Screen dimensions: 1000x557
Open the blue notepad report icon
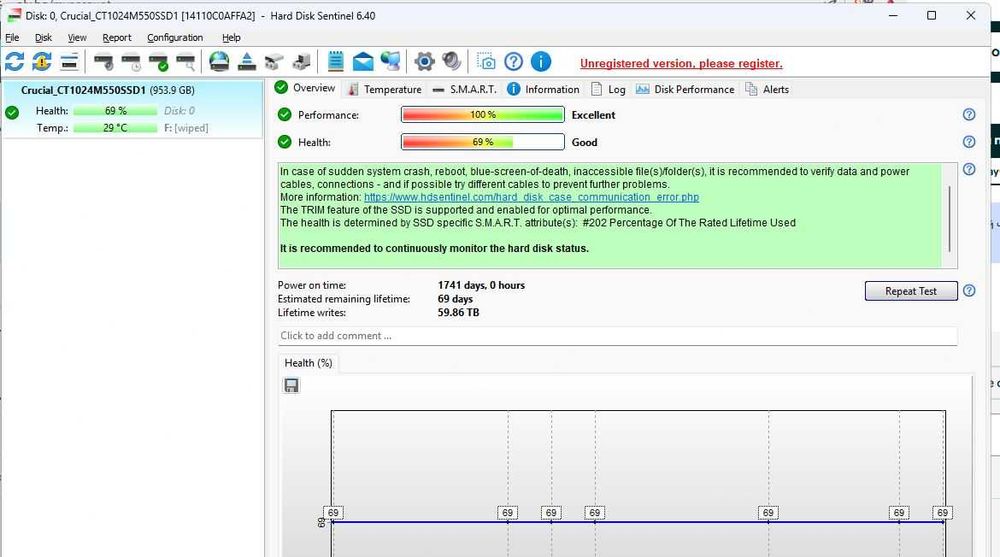pos(335,61)
